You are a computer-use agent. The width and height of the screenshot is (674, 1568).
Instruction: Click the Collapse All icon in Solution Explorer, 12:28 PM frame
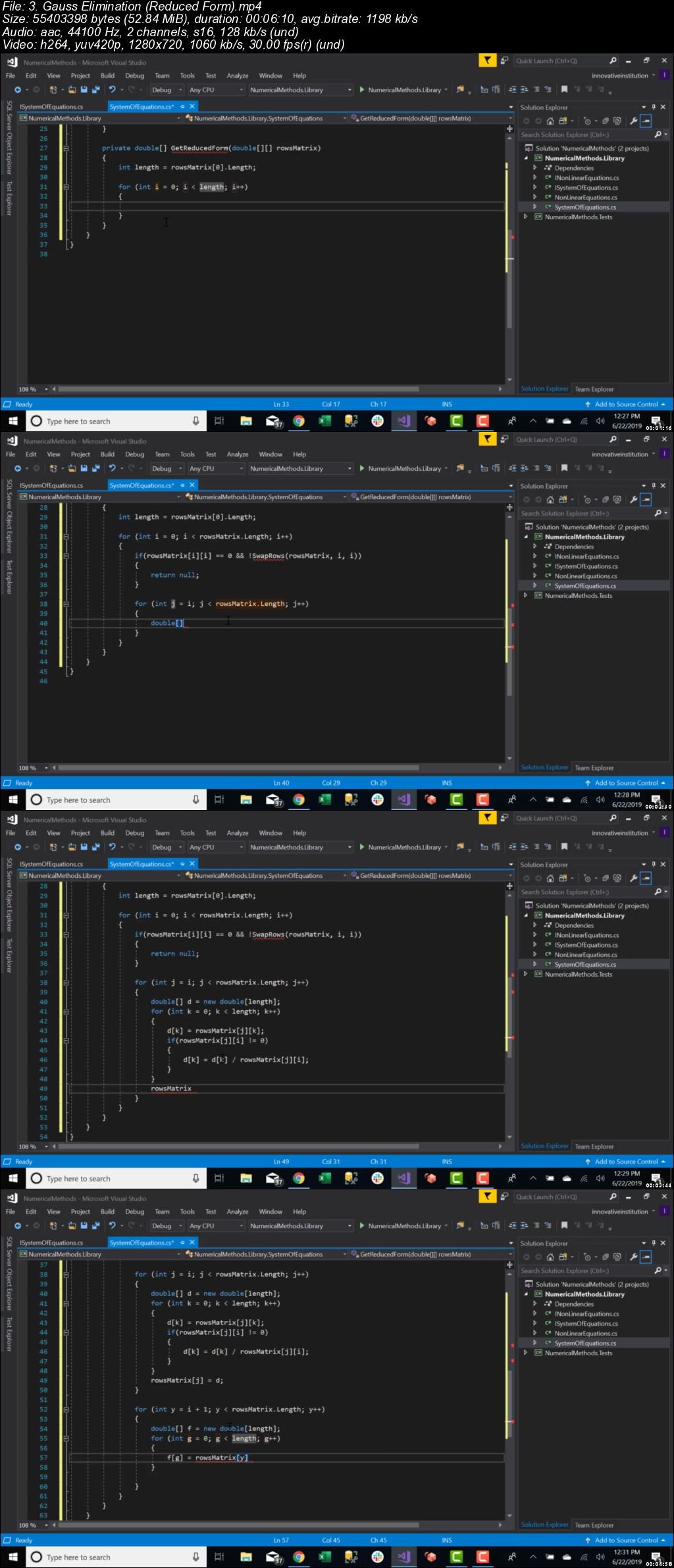click(x=605, y=500)
